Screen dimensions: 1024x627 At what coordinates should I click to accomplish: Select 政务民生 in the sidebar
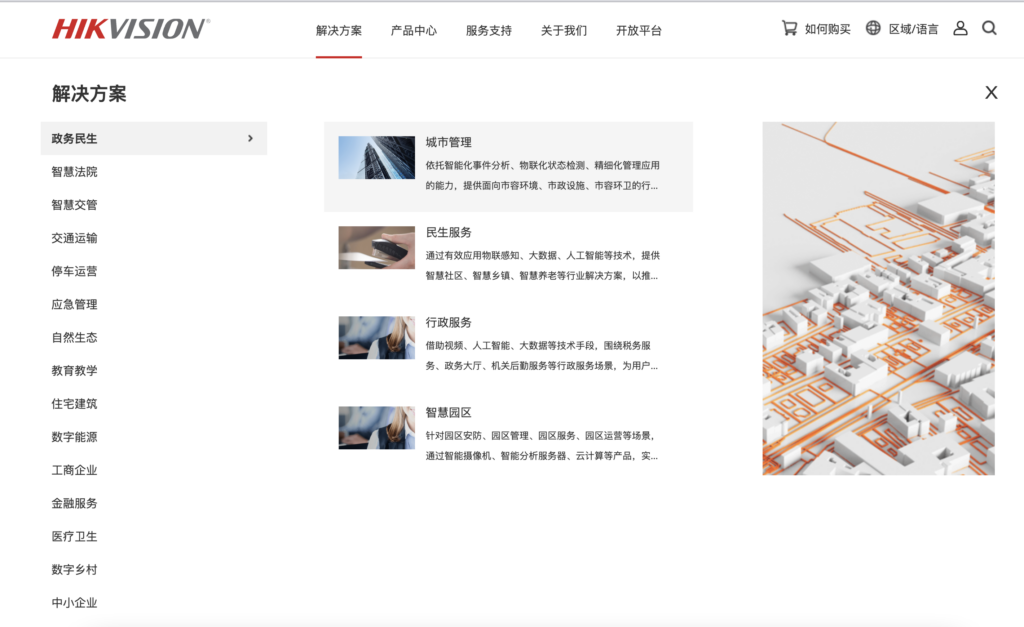153,138
